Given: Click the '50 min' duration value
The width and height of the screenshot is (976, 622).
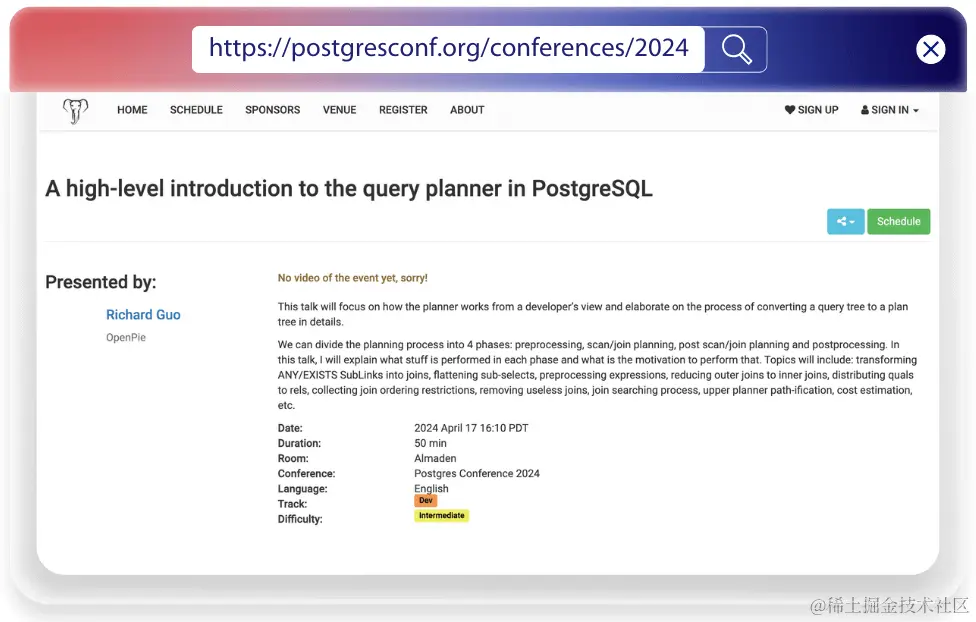Looking at the screenshot, I should pyautogui.click(x=430, y=443).
